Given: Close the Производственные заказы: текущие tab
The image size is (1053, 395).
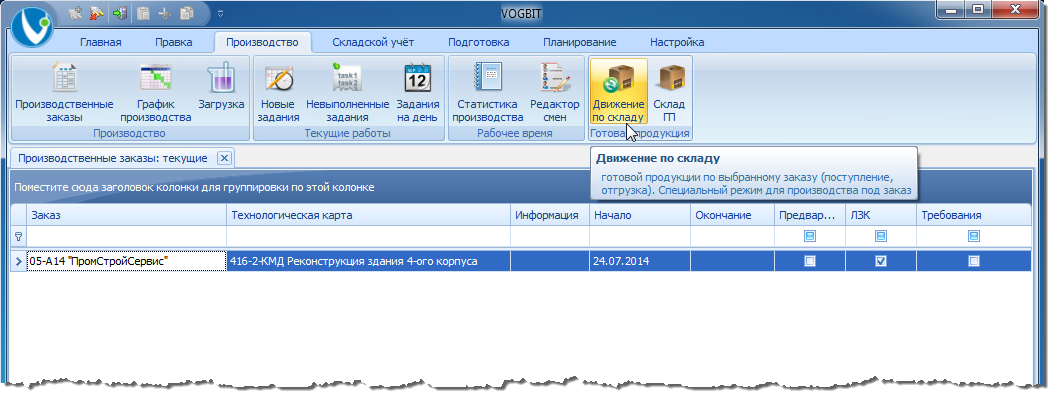Looking at the screenshot, I should coord(225,159).
